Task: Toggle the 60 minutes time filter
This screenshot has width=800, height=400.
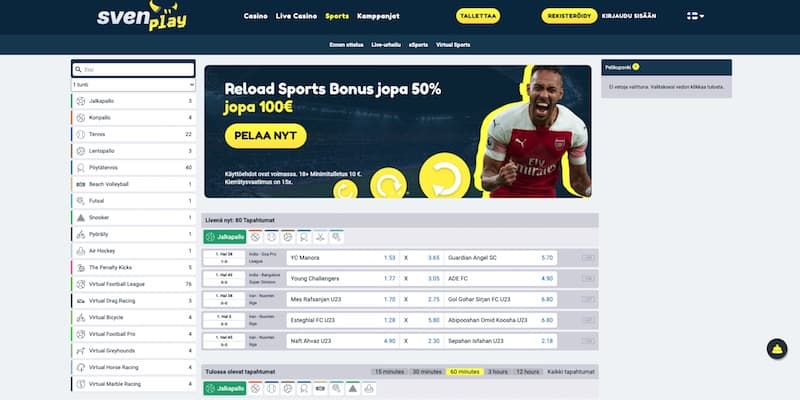Action: [465, 372]
